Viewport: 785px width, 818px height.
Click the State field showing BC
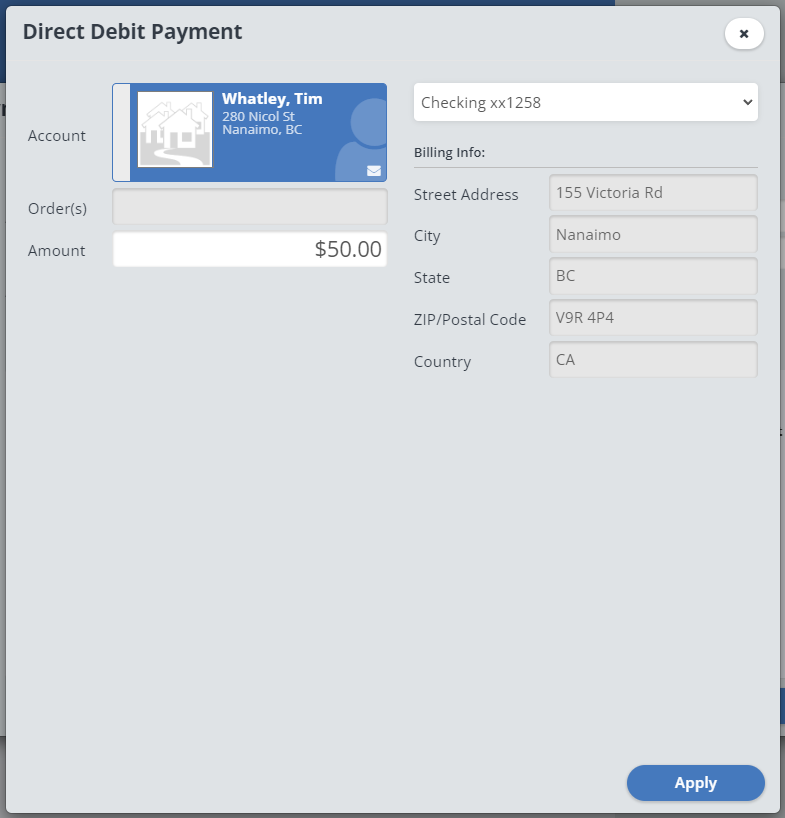653,277
